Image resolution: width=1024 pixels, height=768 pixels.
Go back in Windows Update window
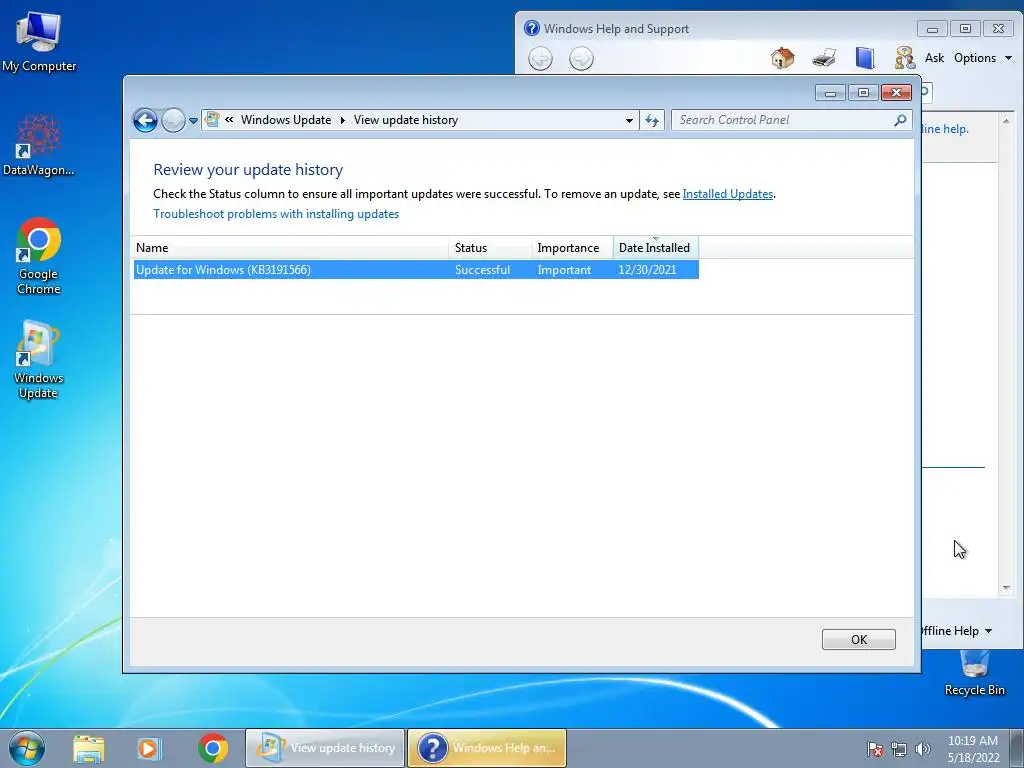pyautogui.click(x=145, y=120)
